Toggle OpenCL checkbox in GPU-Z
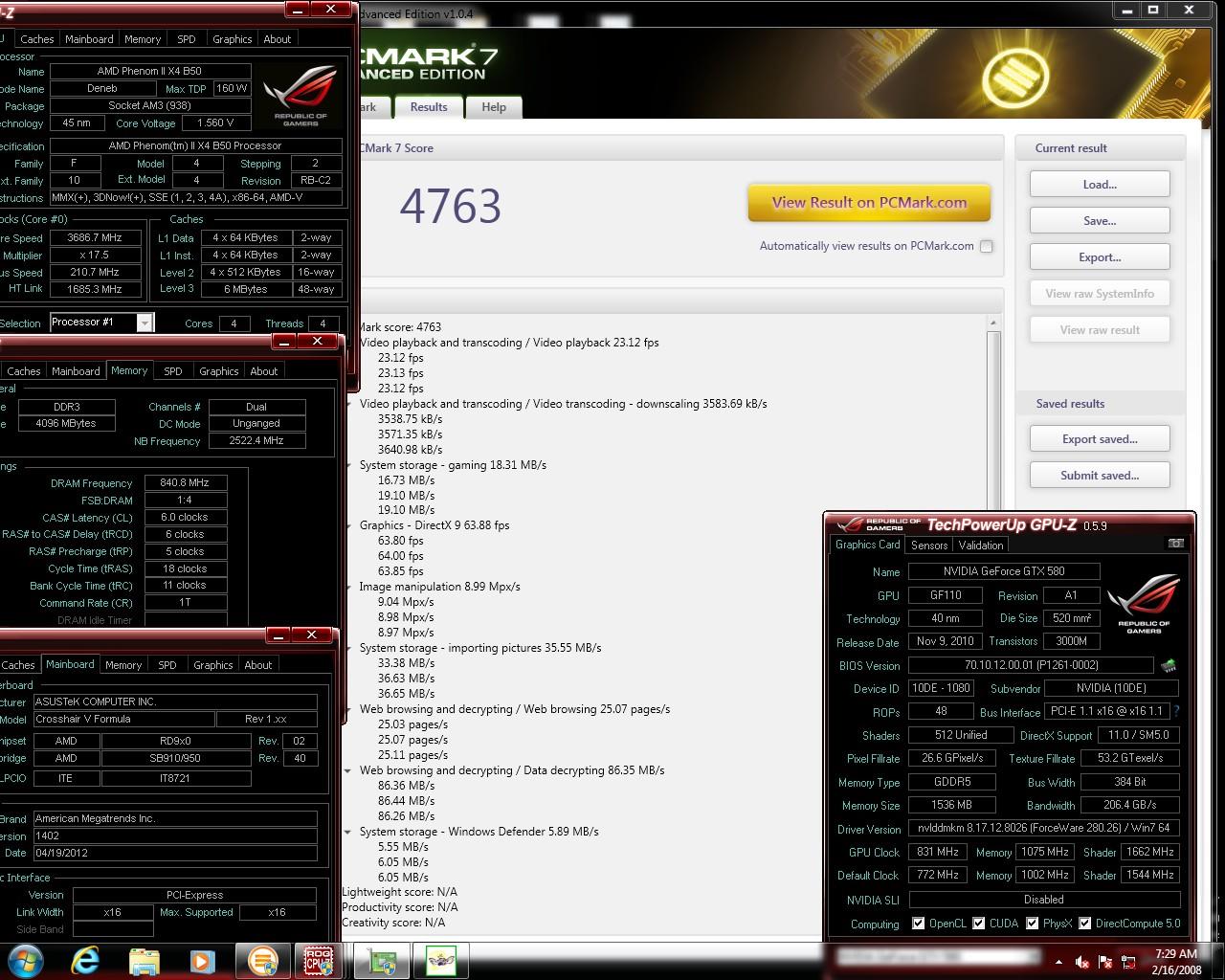Screen dimensions: 1225x980 click(919, 924)
